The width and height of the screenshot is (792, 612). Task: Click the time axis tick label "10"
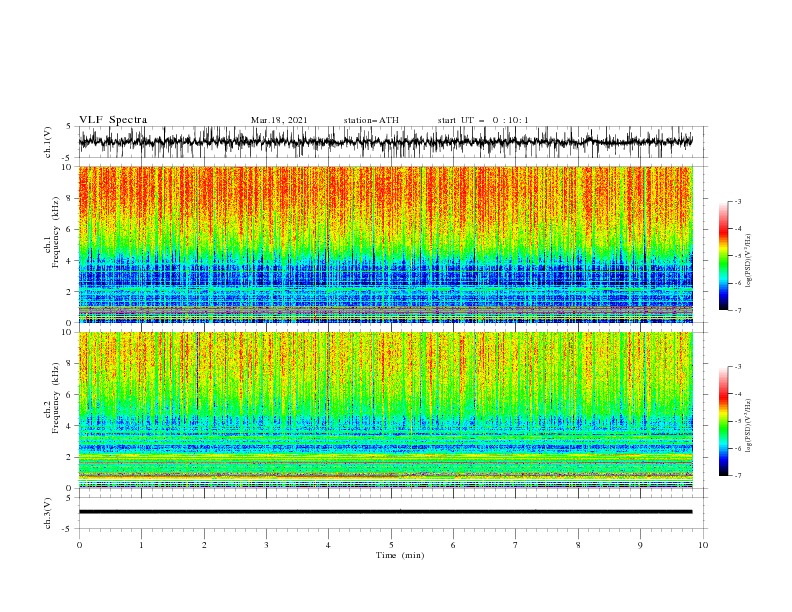703,545
